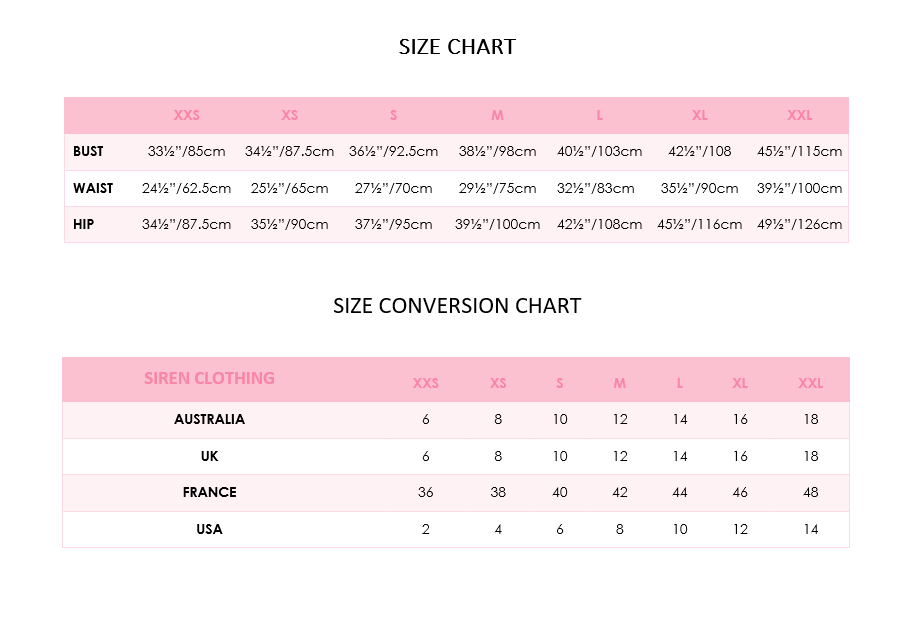This screenshot has width=924, height=617.
Task: Click the BUST row label
Action: pyautogui.click(x=88, y=151)
